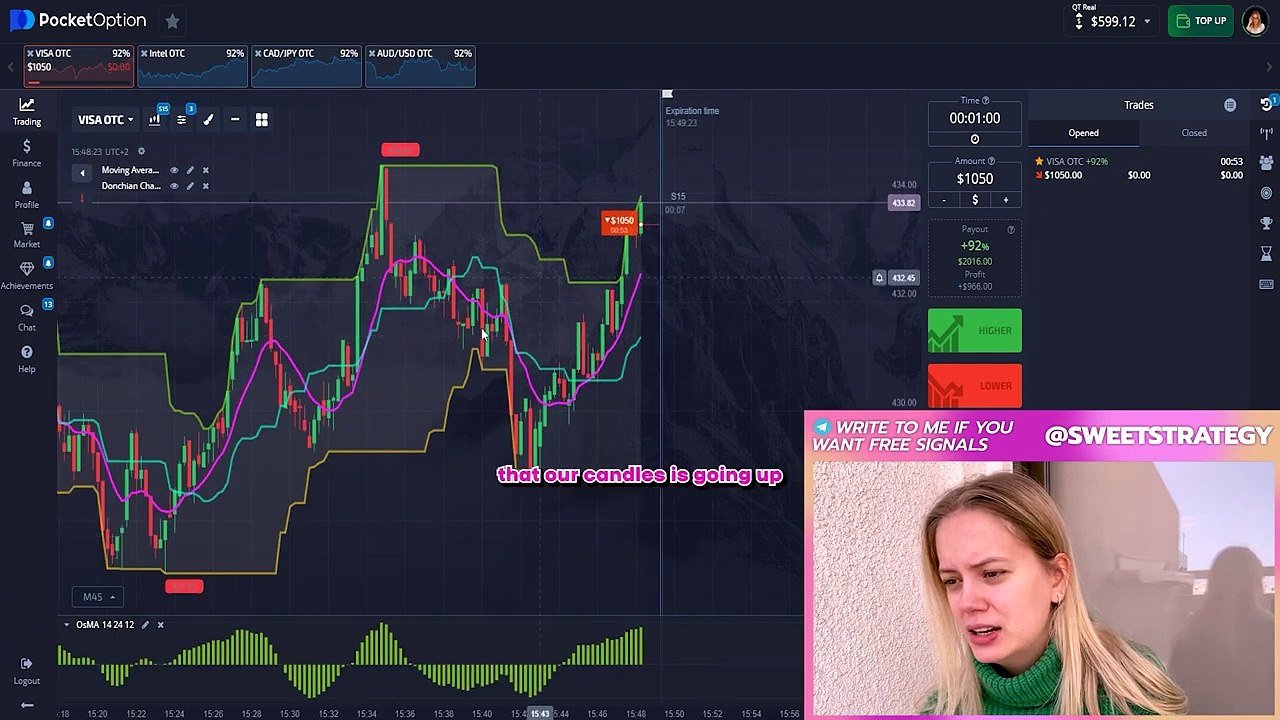Open the chart type settings icon
This screenshot has width=1280, height=720.
155,120
